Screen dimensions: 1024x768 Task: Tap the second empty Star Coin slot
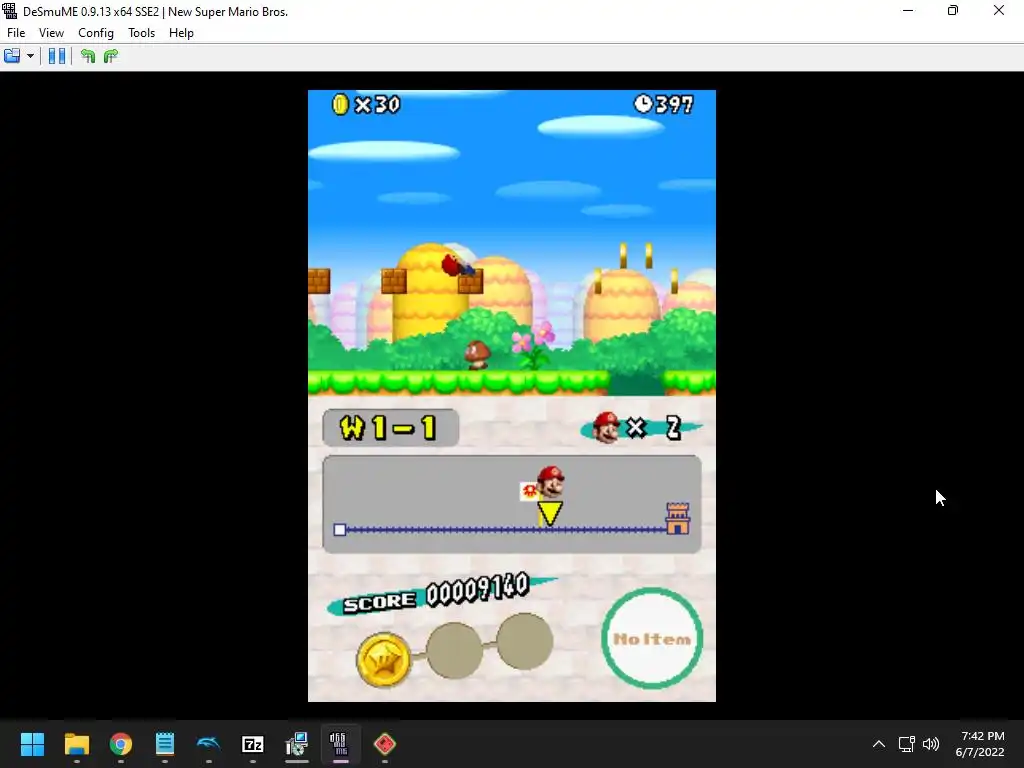[x=455, y=650]
